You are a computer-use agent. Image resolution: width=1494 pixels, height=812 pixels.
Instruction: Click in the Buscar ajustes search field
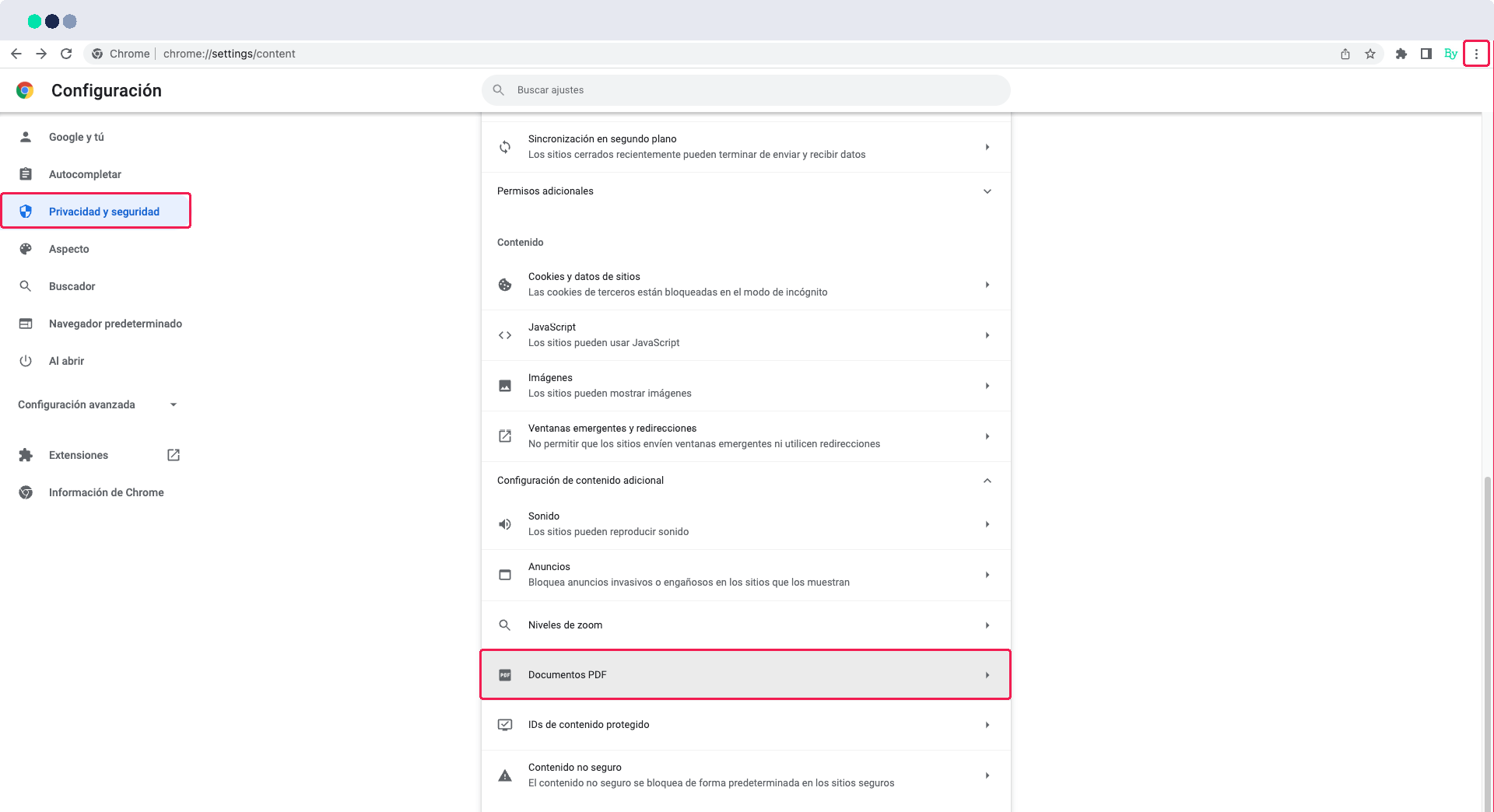pyautogui.click(x=745, y=89)
